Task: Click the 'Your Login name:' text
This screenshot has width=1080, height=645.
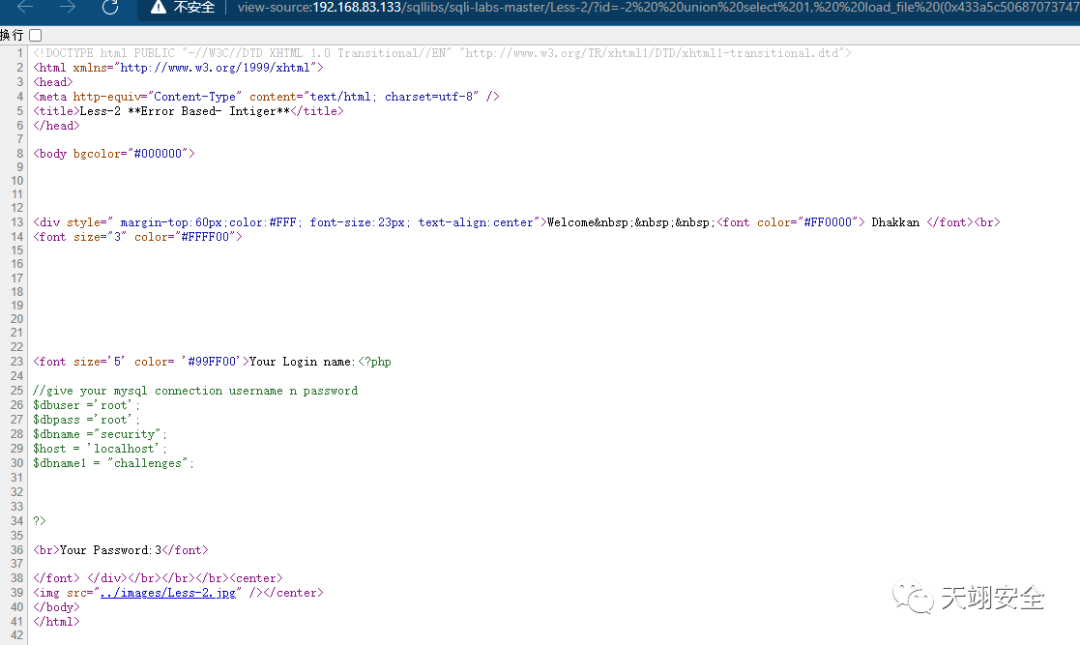Action: 302,362
